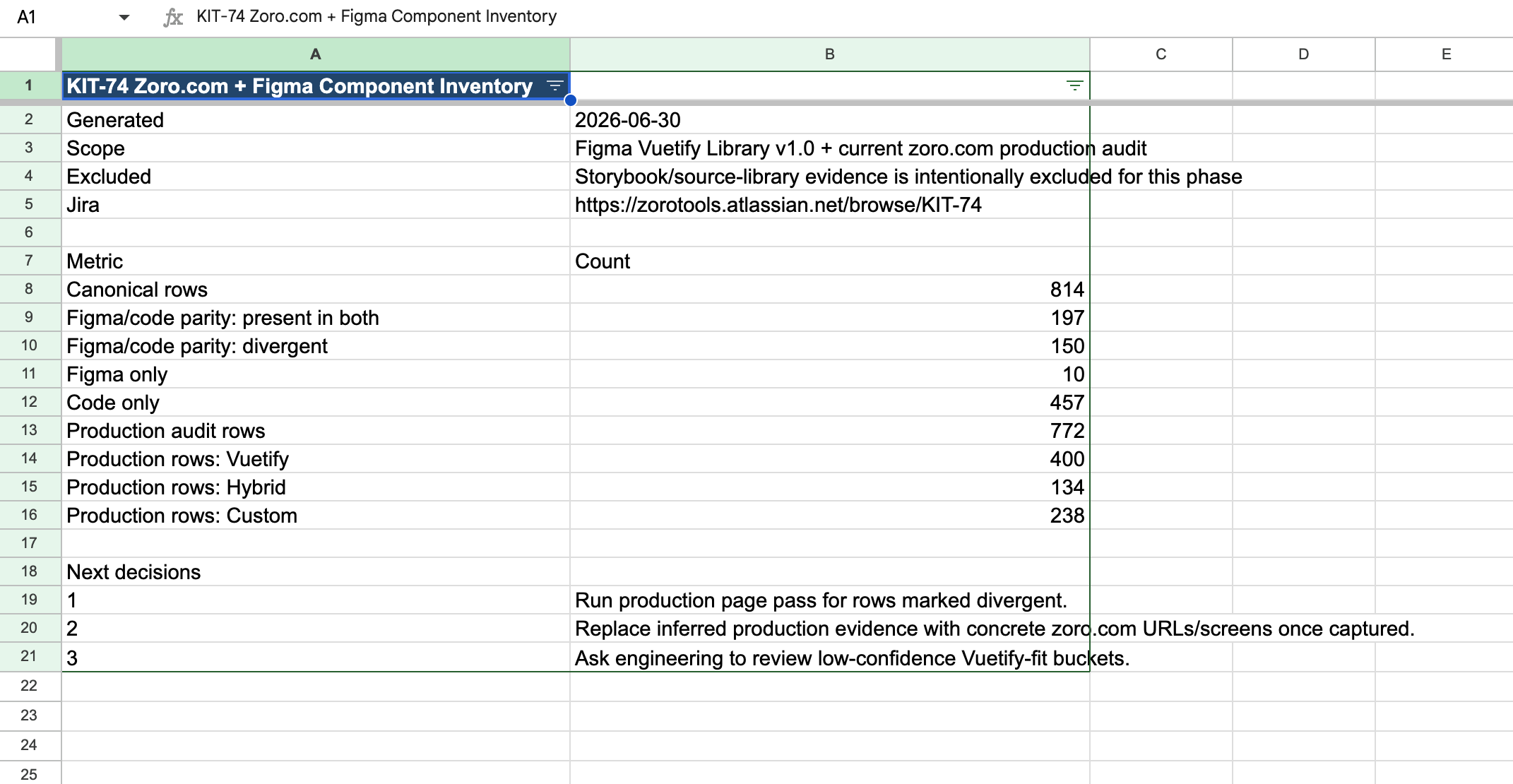This screenshot has height=784, width=1513.
Task: Select row 1 header
Action: pyautogui.click(x=28, y=85)
